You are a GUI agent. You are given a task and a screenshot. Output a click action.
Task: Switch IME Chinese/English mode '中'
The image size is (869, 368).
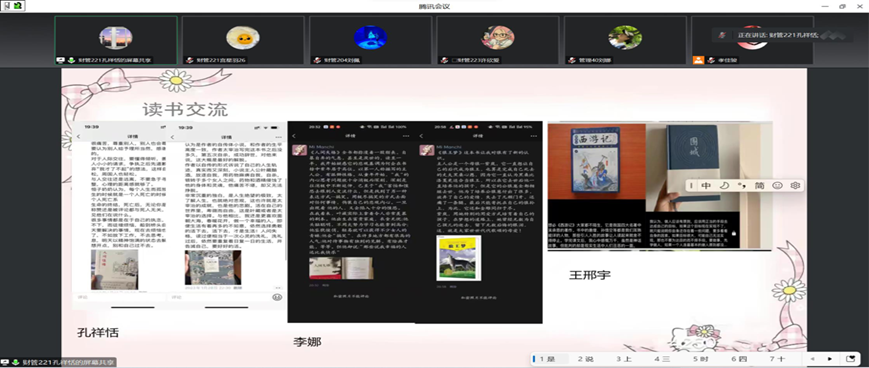(x=706, y=186)
